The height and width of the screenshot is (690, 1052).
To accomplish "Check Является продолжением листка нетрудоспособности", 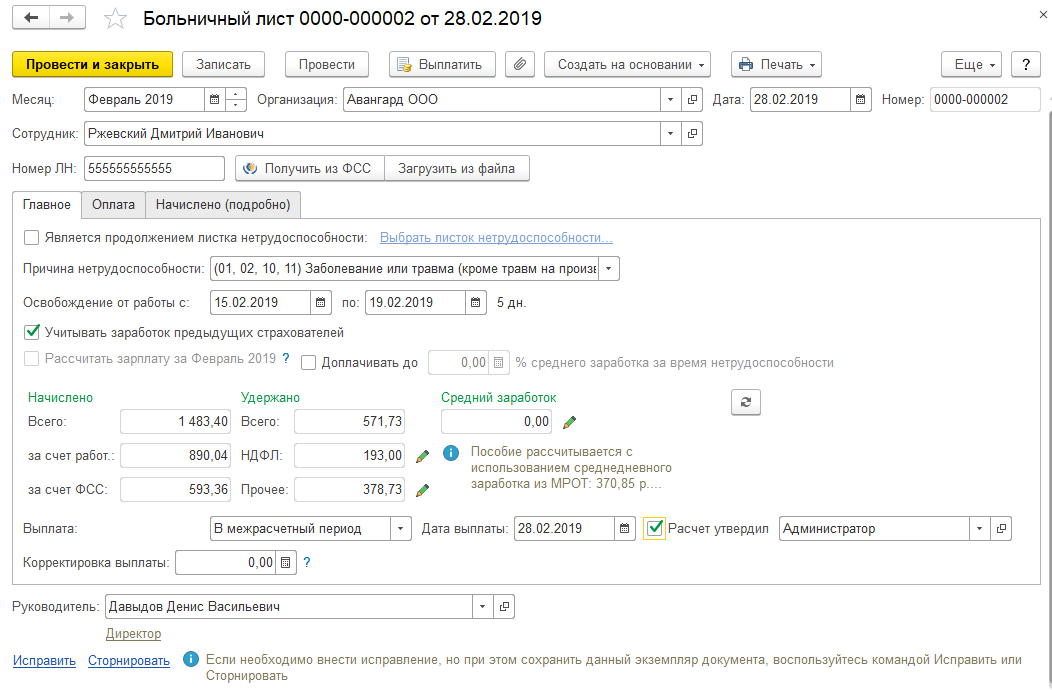I will point(32,238).
